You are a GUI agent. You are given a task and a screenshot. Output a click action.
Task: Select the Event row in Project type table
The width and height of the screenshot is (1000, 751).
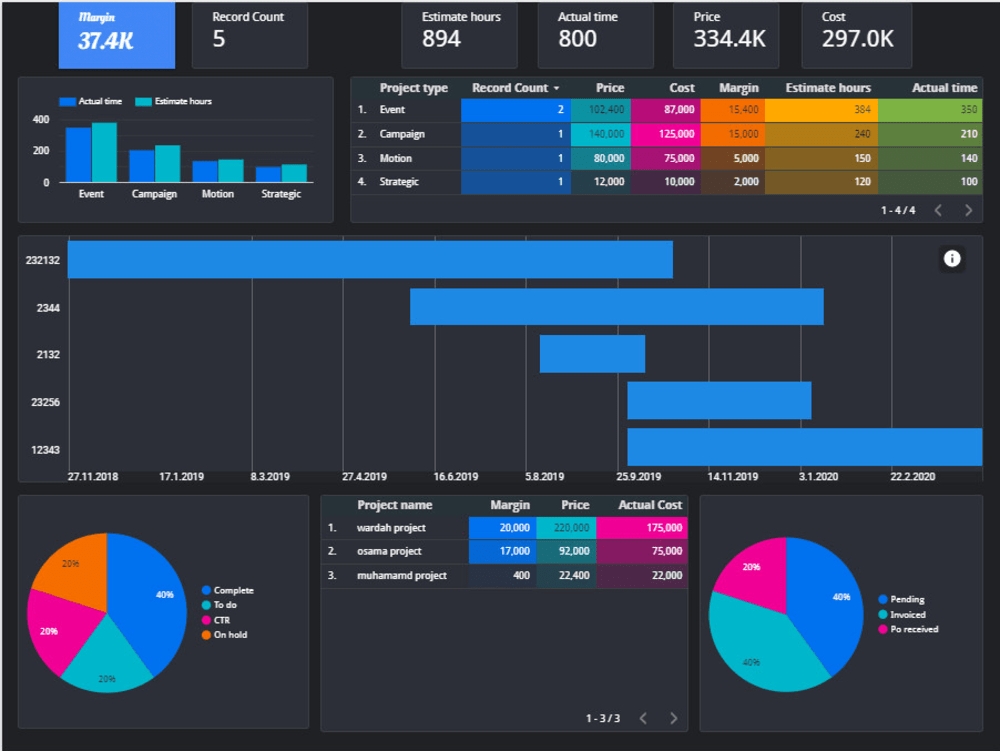(391, 109)
